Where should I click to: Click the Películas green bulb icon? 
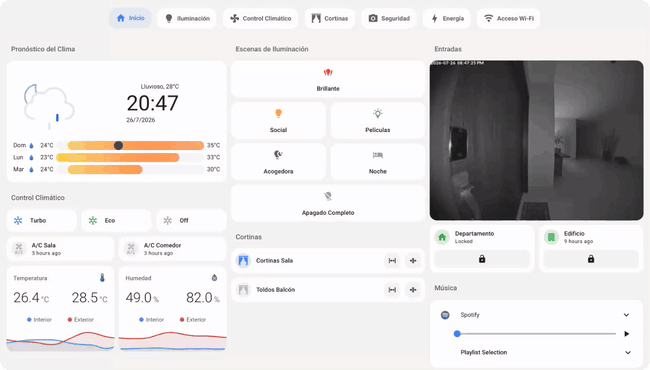tap(378, 114)
